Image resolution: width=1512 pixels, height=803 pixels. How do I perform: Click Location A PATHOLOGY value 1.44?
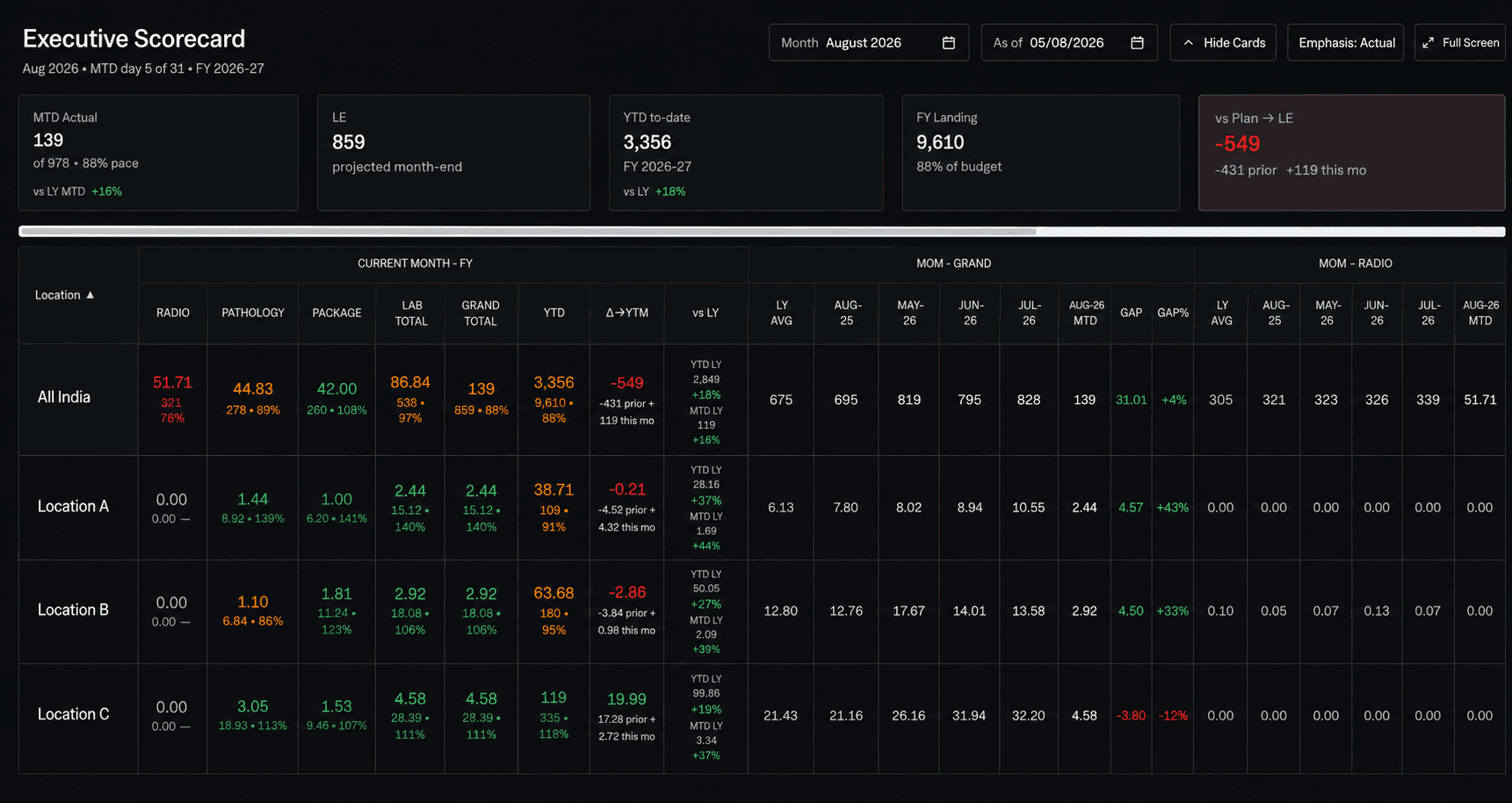(253, 499)
